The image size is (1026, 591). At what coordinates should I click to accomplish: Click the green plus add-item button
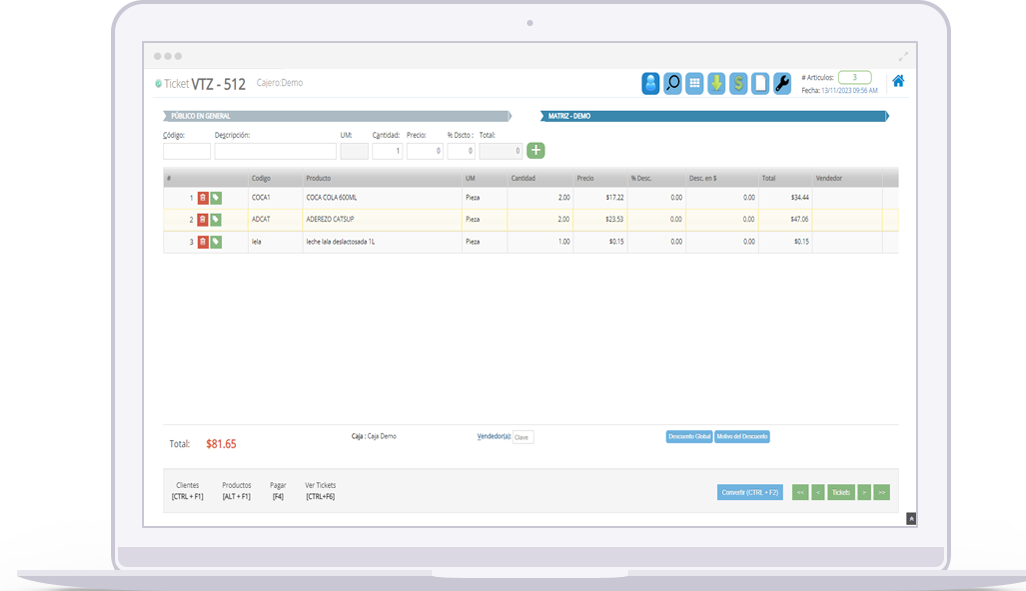coord(536,151)
